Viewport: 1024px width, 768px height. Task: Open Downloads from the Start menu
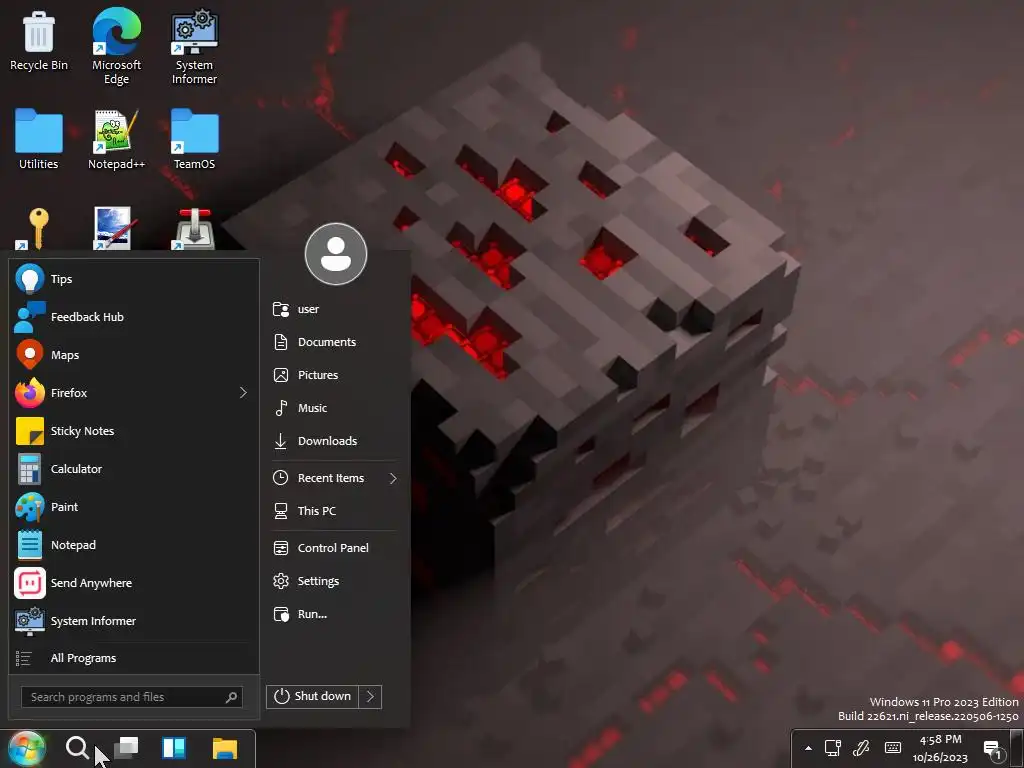pyautogui.click(x=334, y=441)
